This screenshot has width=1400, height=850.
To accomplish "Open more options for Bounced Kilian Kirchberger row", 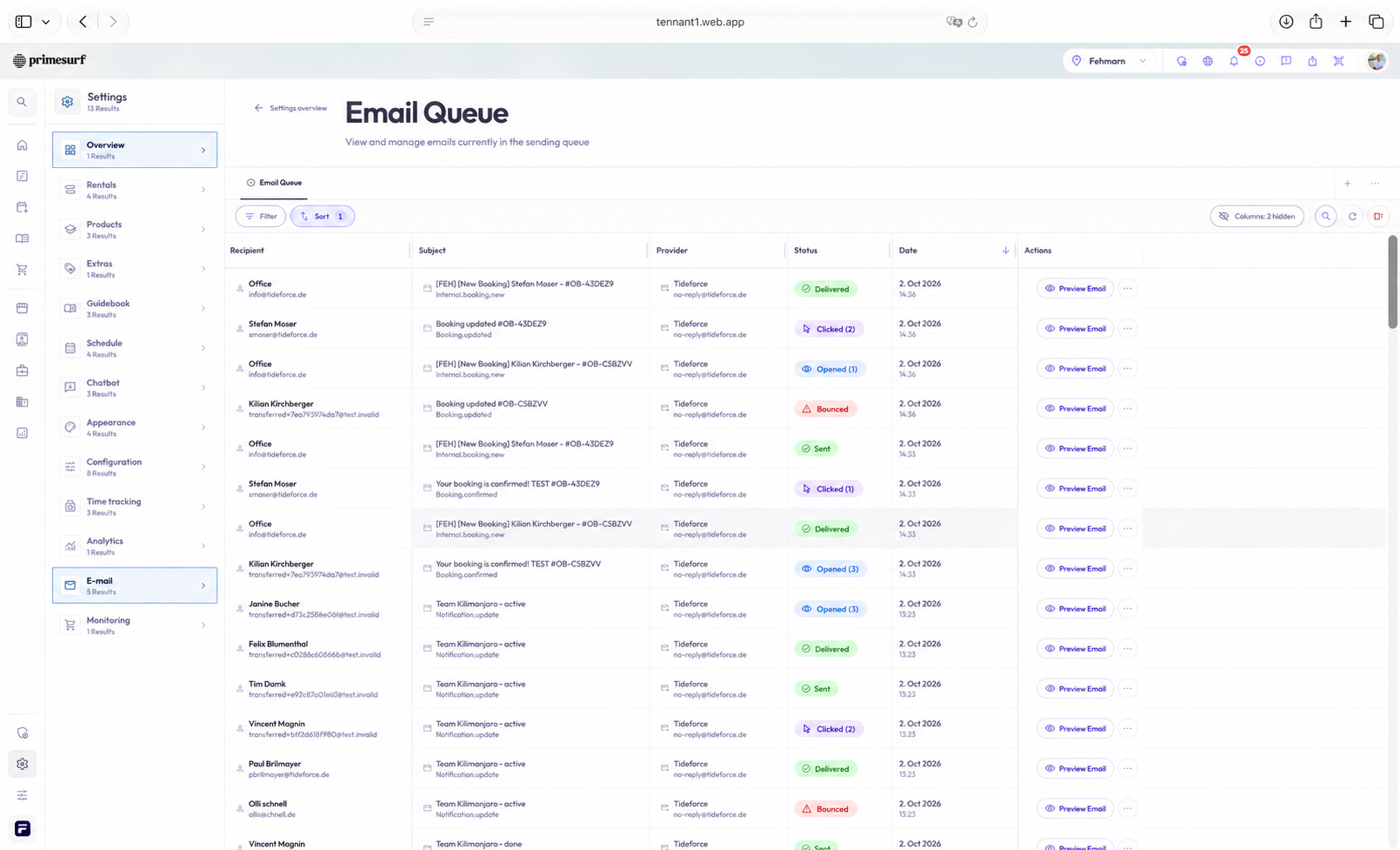I will [1127, 409].
